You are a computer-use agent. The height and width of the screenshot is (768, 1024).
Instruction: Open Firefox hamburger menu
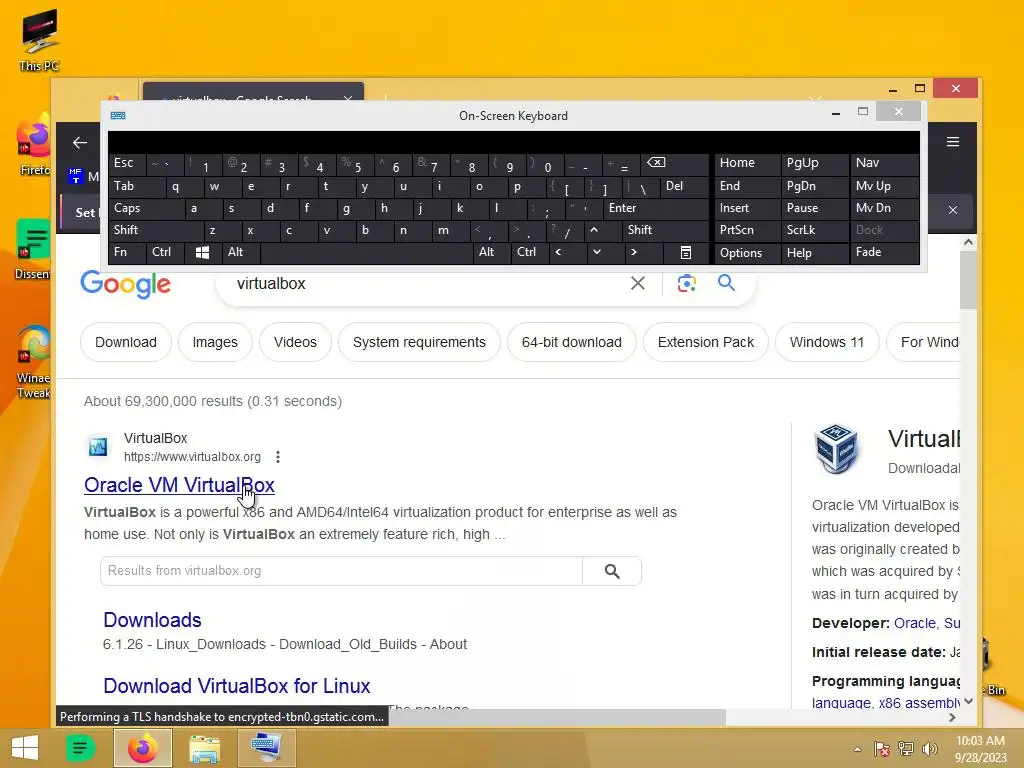(x=953, y=142)
